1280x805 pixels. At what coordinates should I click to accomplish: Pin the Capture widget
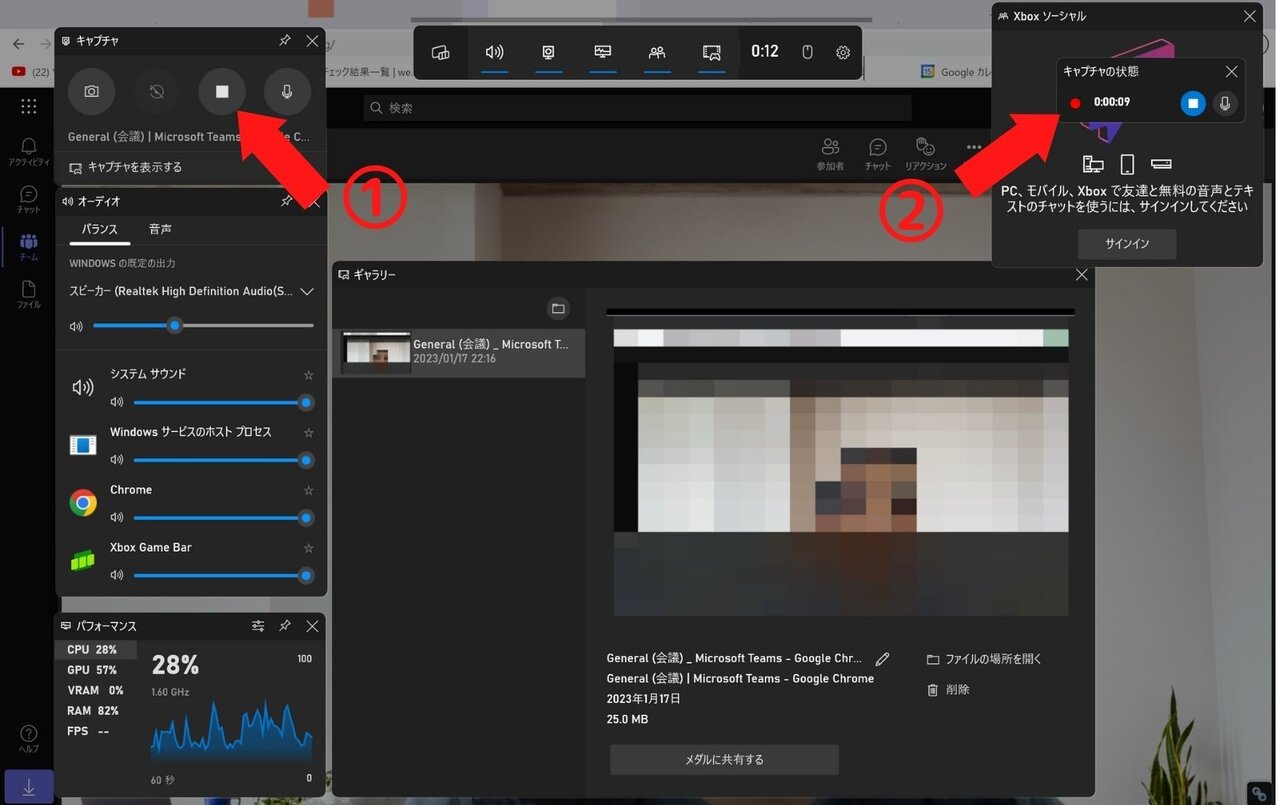[x=285, y=41]
